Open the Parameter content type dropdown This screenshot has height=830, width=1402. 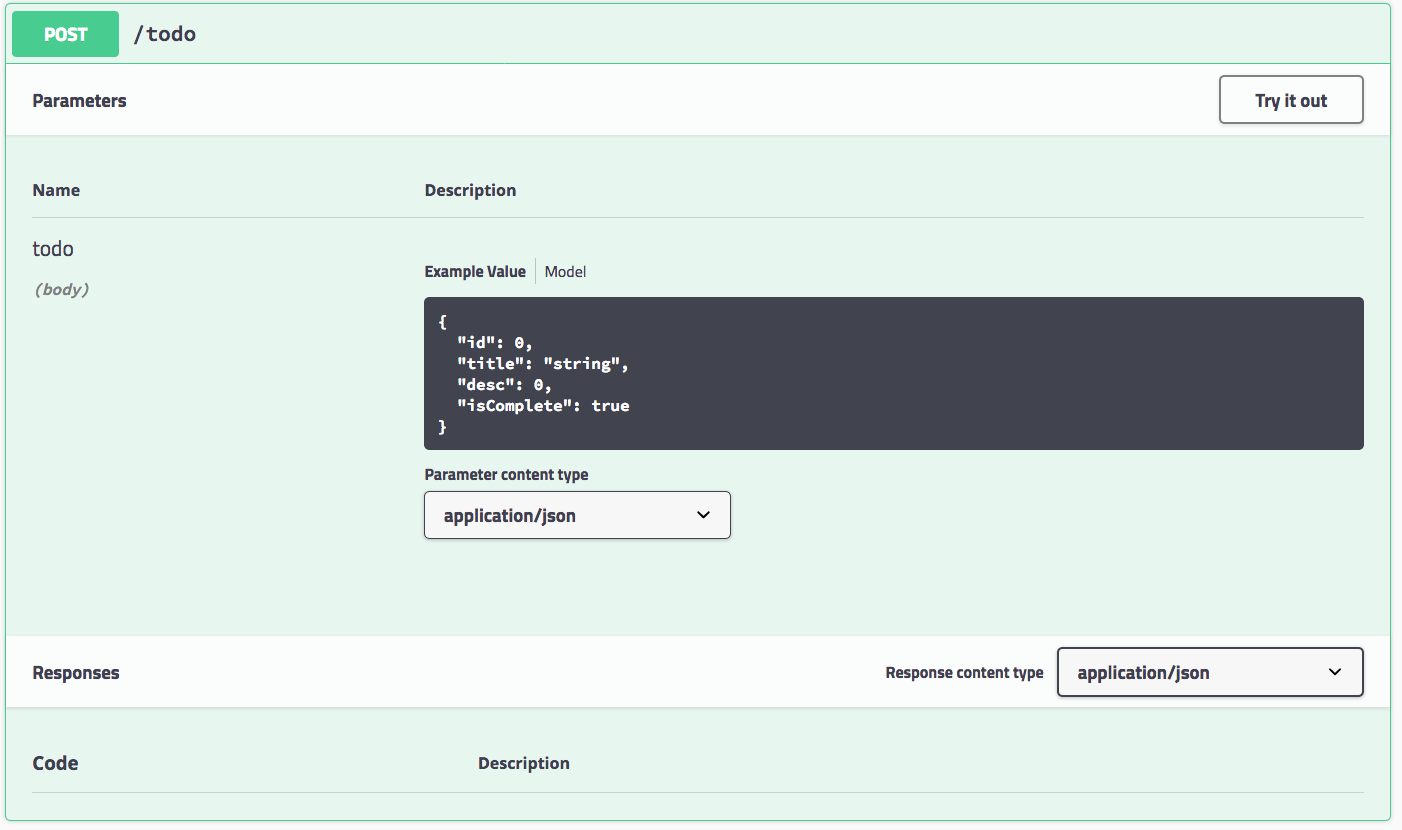pos(577,515)
